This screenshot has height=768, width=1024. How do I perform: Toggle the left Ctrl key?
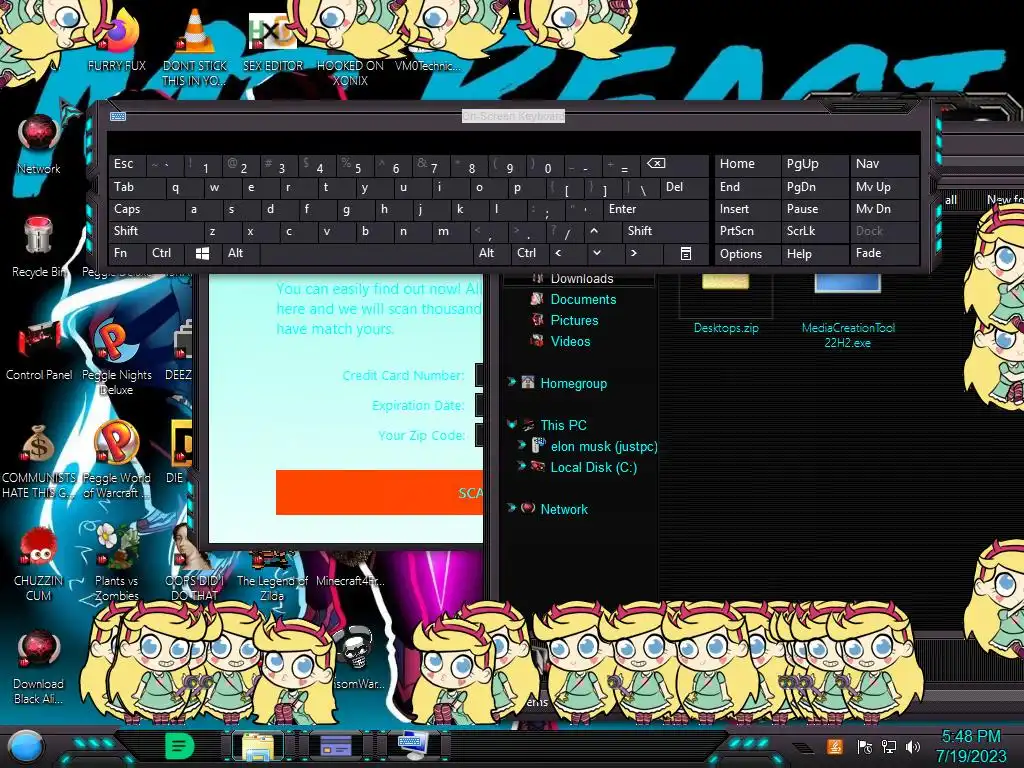coord(166,253)
